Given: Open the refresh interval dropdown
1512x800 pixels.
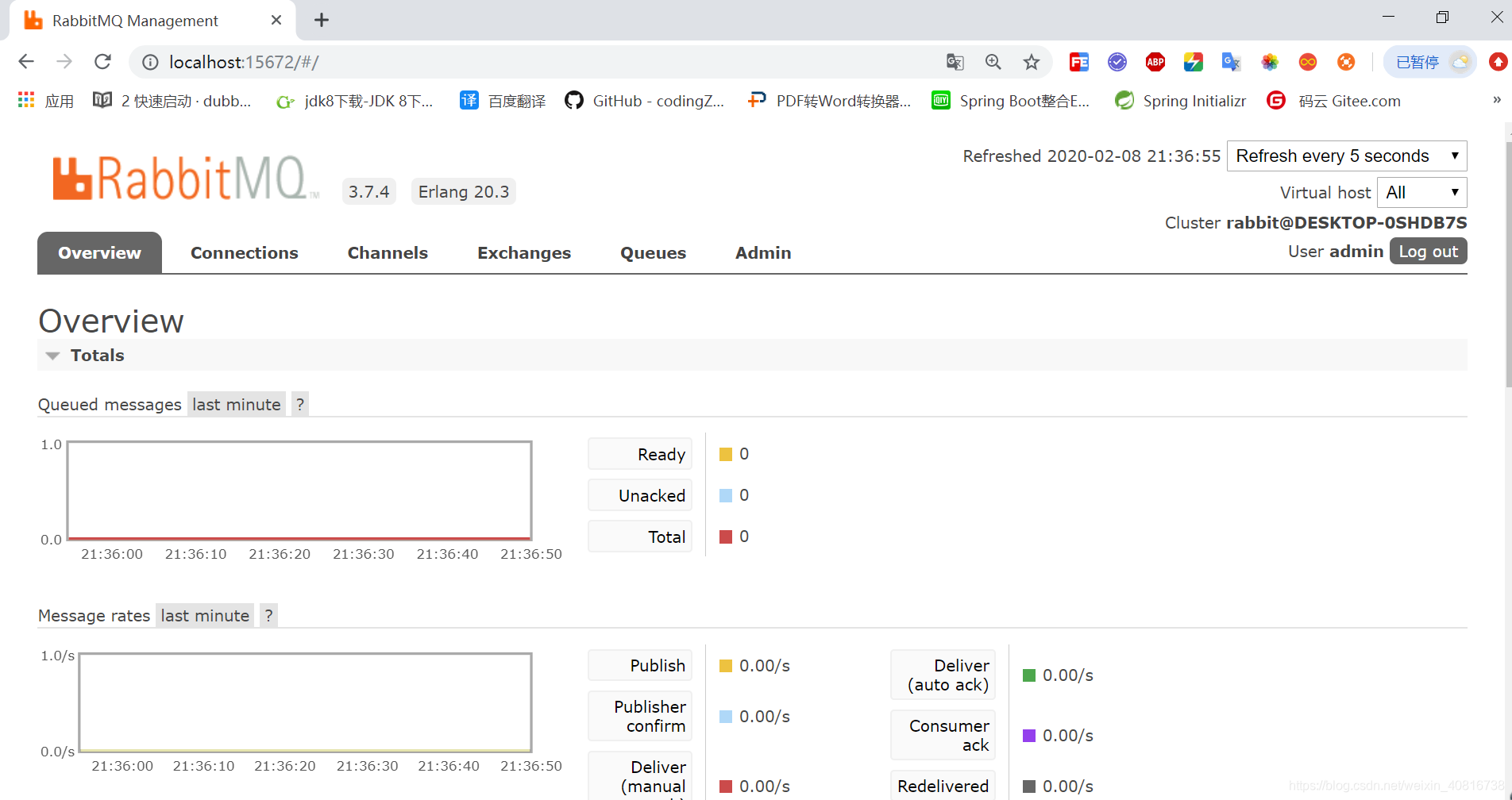Looking at the screenshot, I should [1347, 156].
